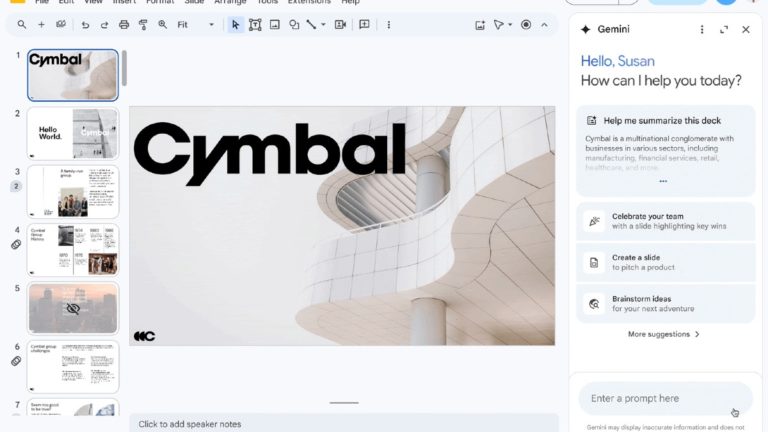Add a new slide with plus icon
Screen dimensions: 768x432
(x=41, y=24)
